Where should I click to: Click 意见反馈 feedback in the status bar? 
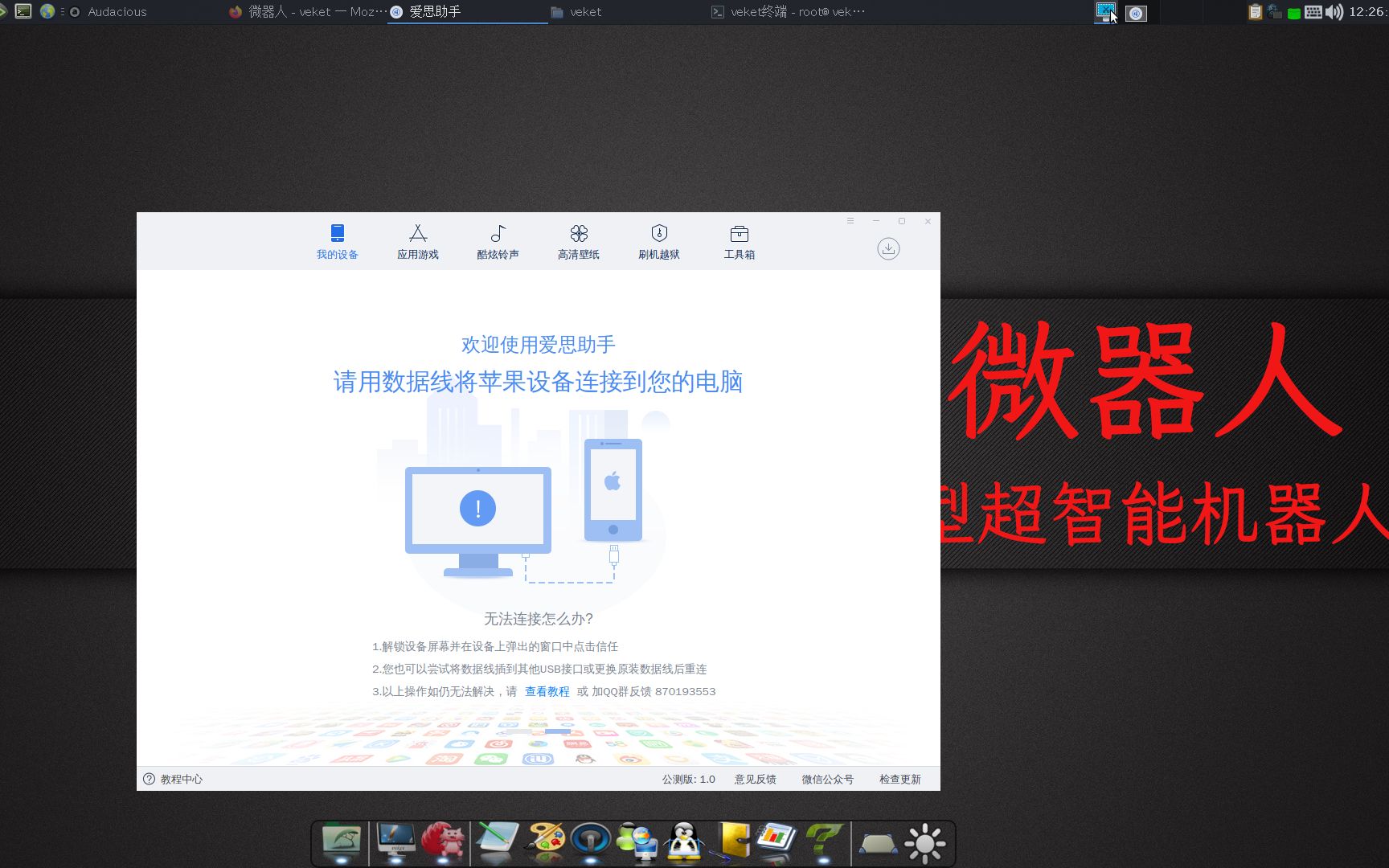(x=755, y=779)
